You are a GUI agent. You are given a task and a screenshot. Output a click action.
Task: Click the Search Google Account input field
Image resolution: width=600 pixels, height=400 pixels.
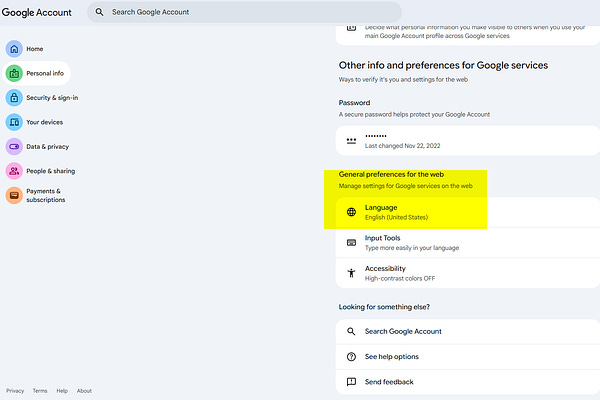244,12
